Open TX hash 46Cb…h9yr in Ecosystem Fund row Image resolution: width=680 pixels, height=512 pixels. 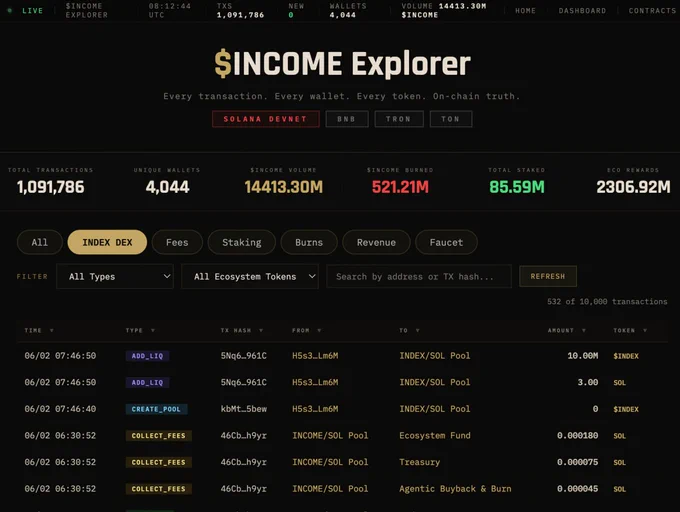coord(244,435)
